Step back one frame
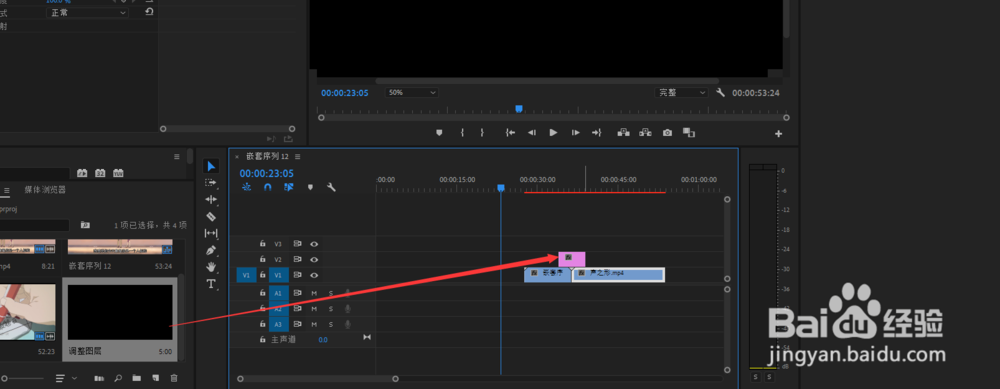1000x389 pixels. 531,133
